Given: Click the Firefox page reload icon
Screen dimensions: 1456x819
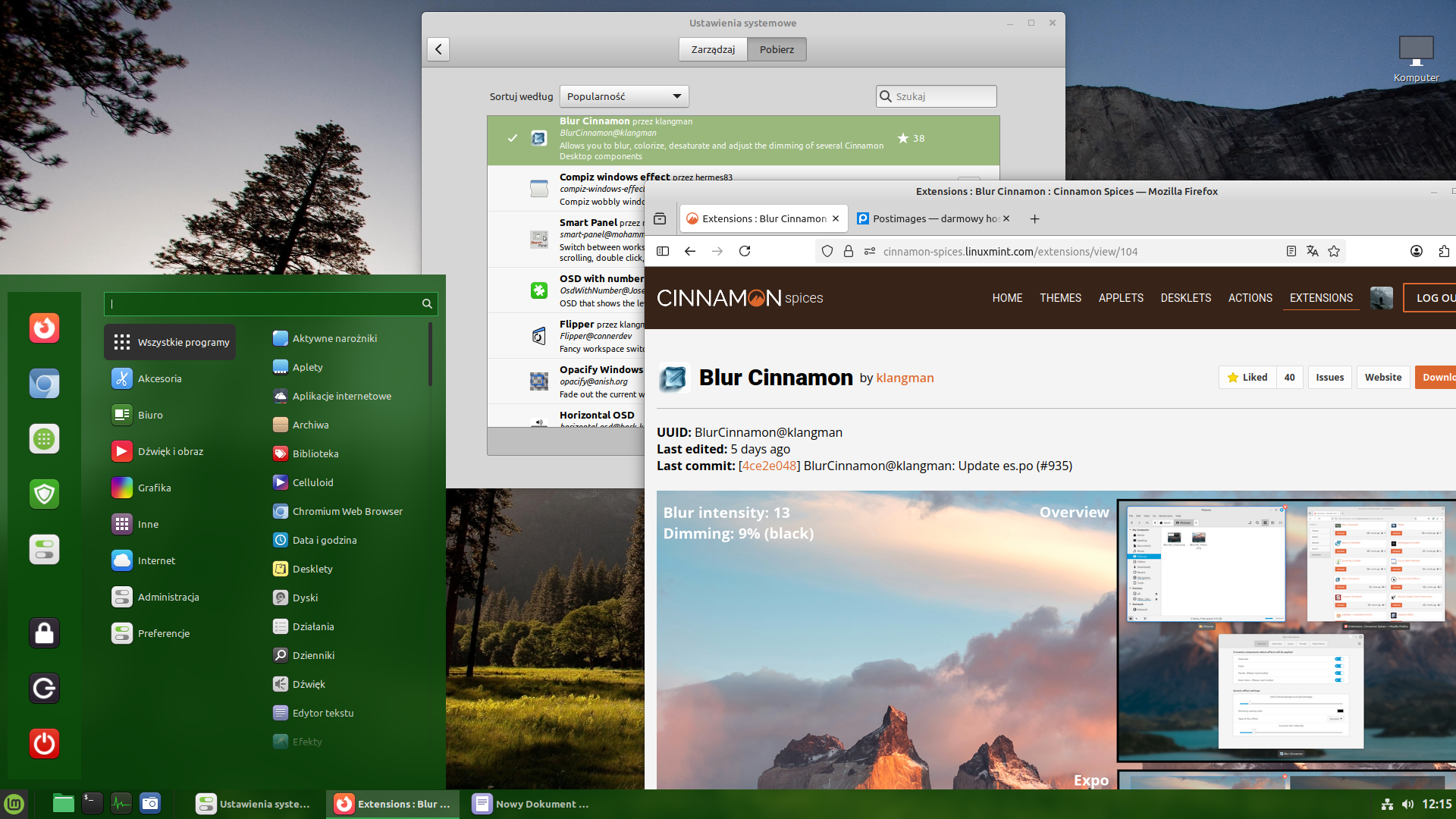Looking at the screenshot, I should 745,251.
